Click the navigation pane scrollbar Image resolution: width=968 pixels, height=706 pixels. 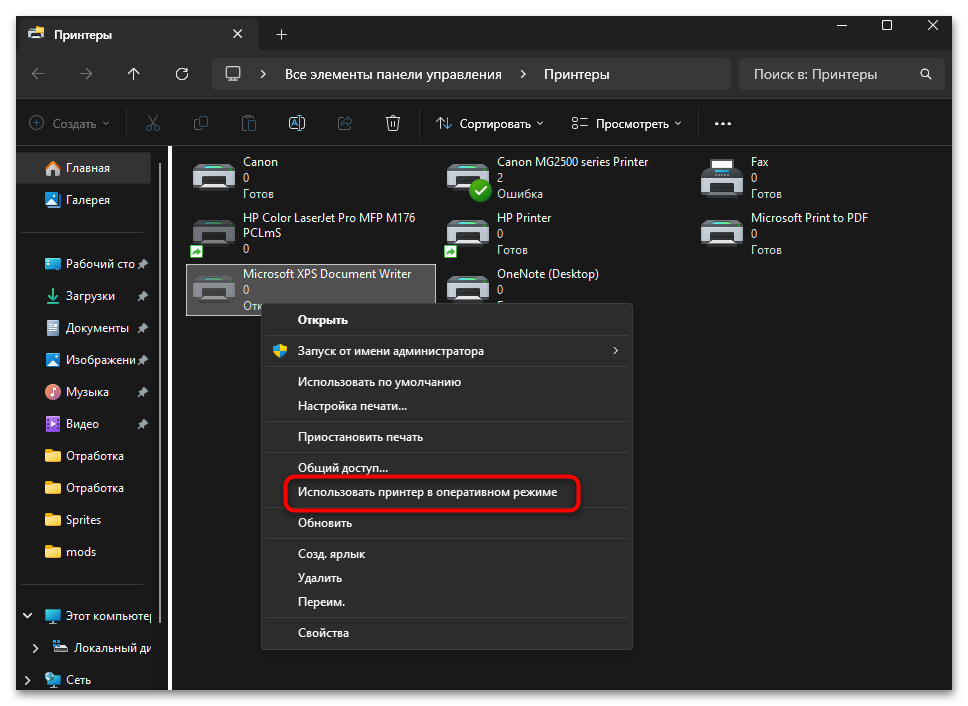point(160,392)
